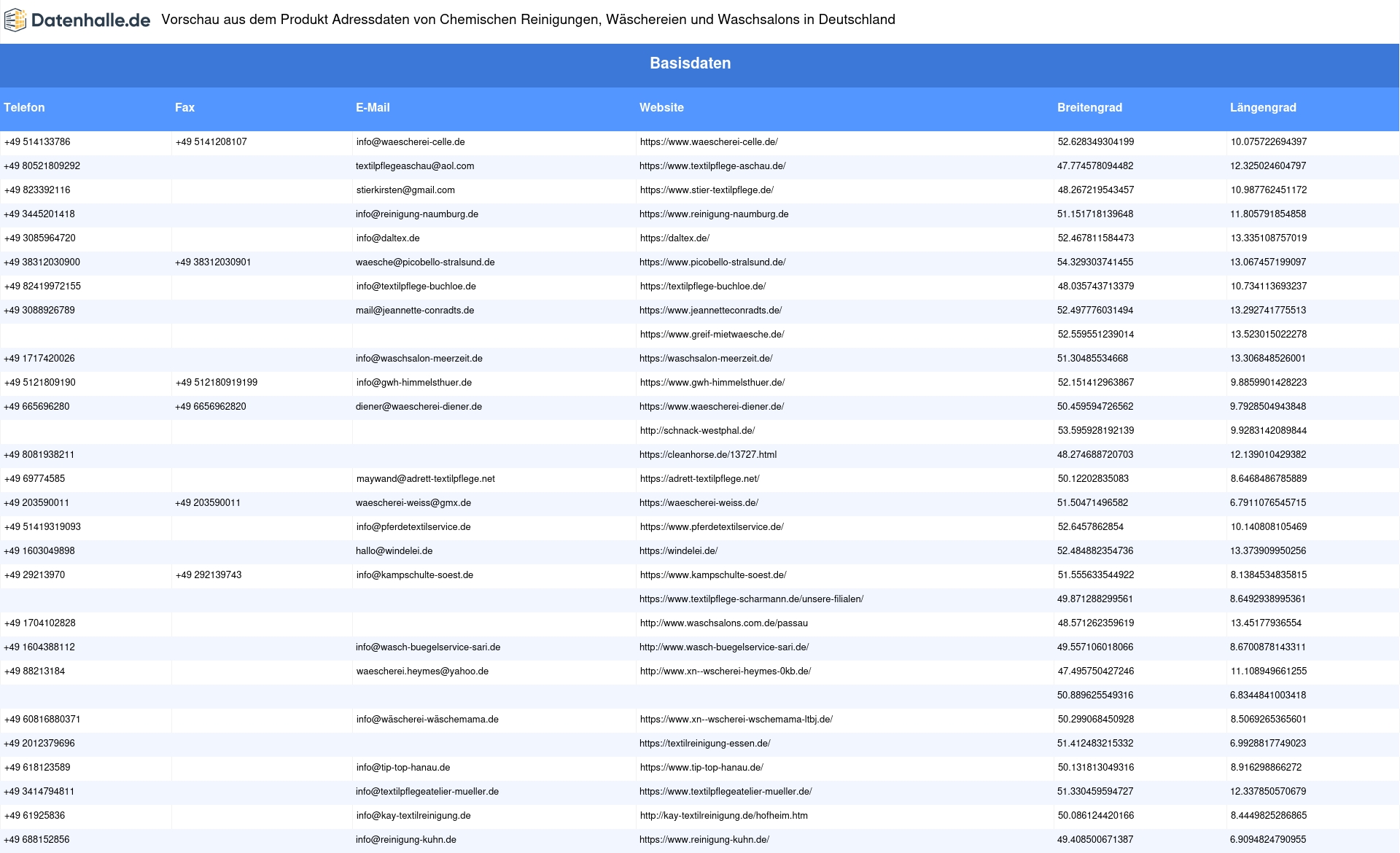Viewport: 1400px width, 853px height.
Task: Open website https://daltex.de/
Action: (x=674, y=238)
